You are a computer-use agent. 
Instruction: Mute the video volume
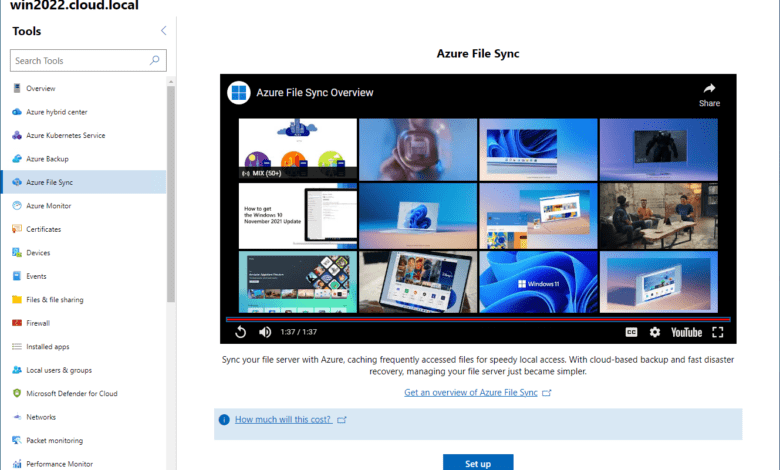(265, 332)
